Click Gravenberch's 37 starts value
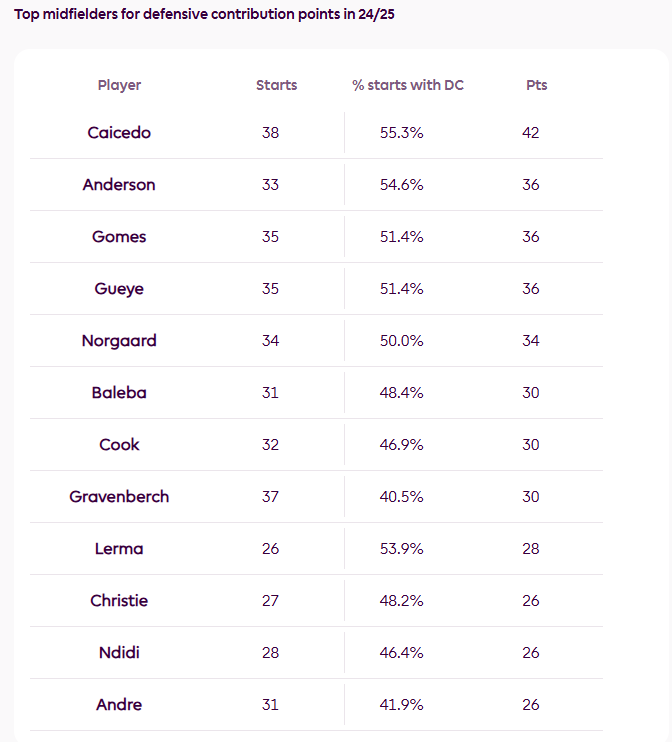672x742 pixels. coord(270,497)
